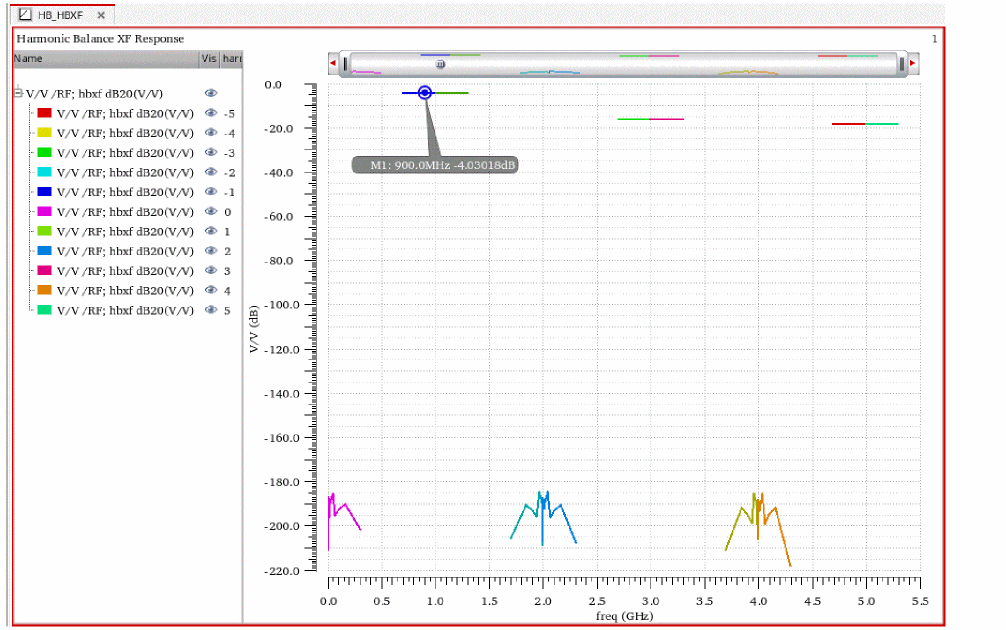Click the red swatch of harmonic -5 trace

coord(44,113)
